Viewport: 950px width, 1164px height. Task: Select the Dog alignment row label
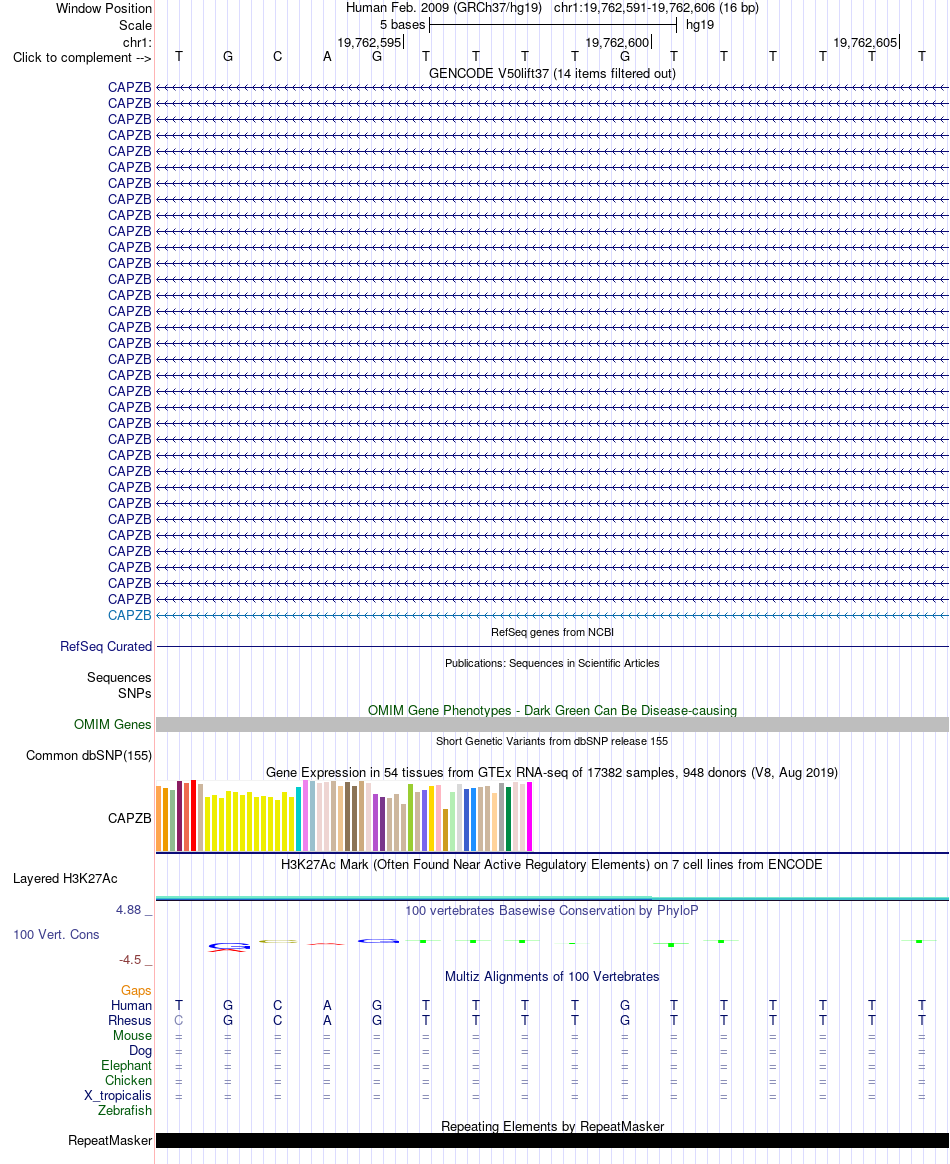tap(140, 1051)
